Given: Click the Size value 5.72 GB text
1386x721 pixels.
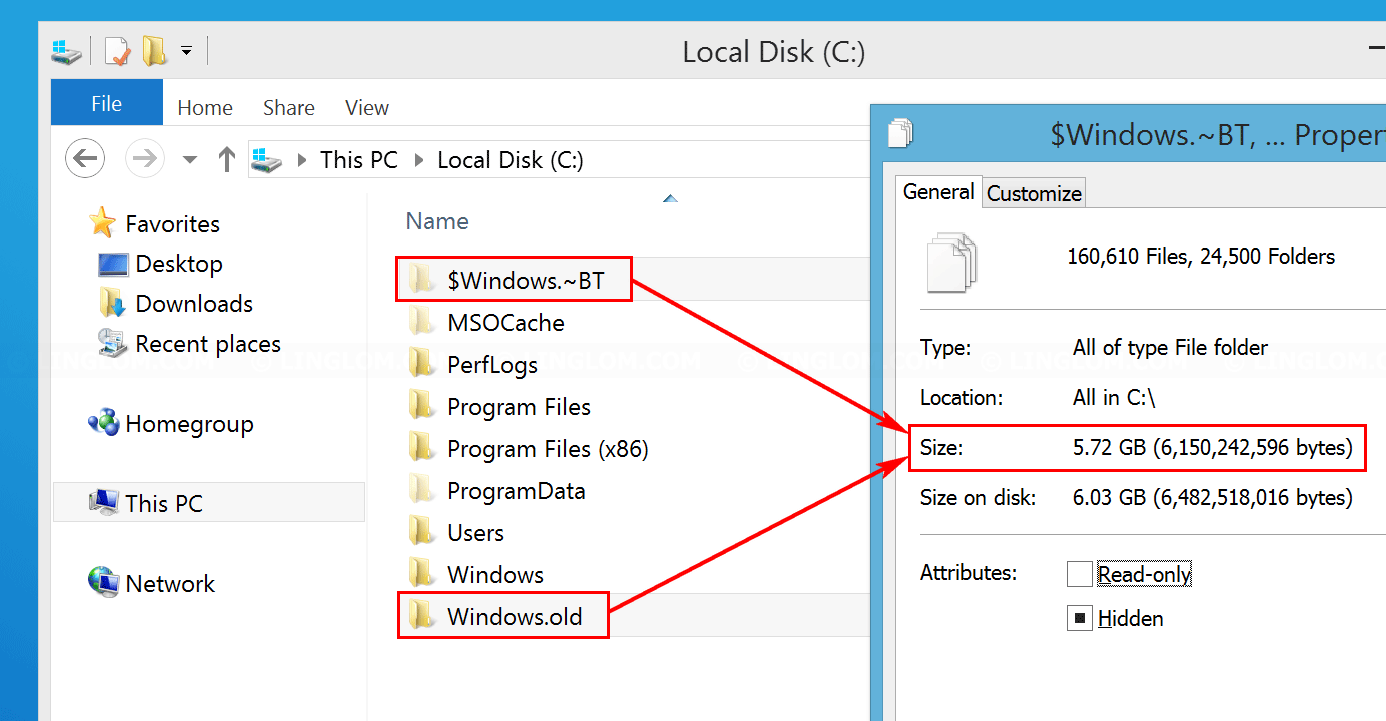Looking at the screenshot, I should click(1212, 448).
